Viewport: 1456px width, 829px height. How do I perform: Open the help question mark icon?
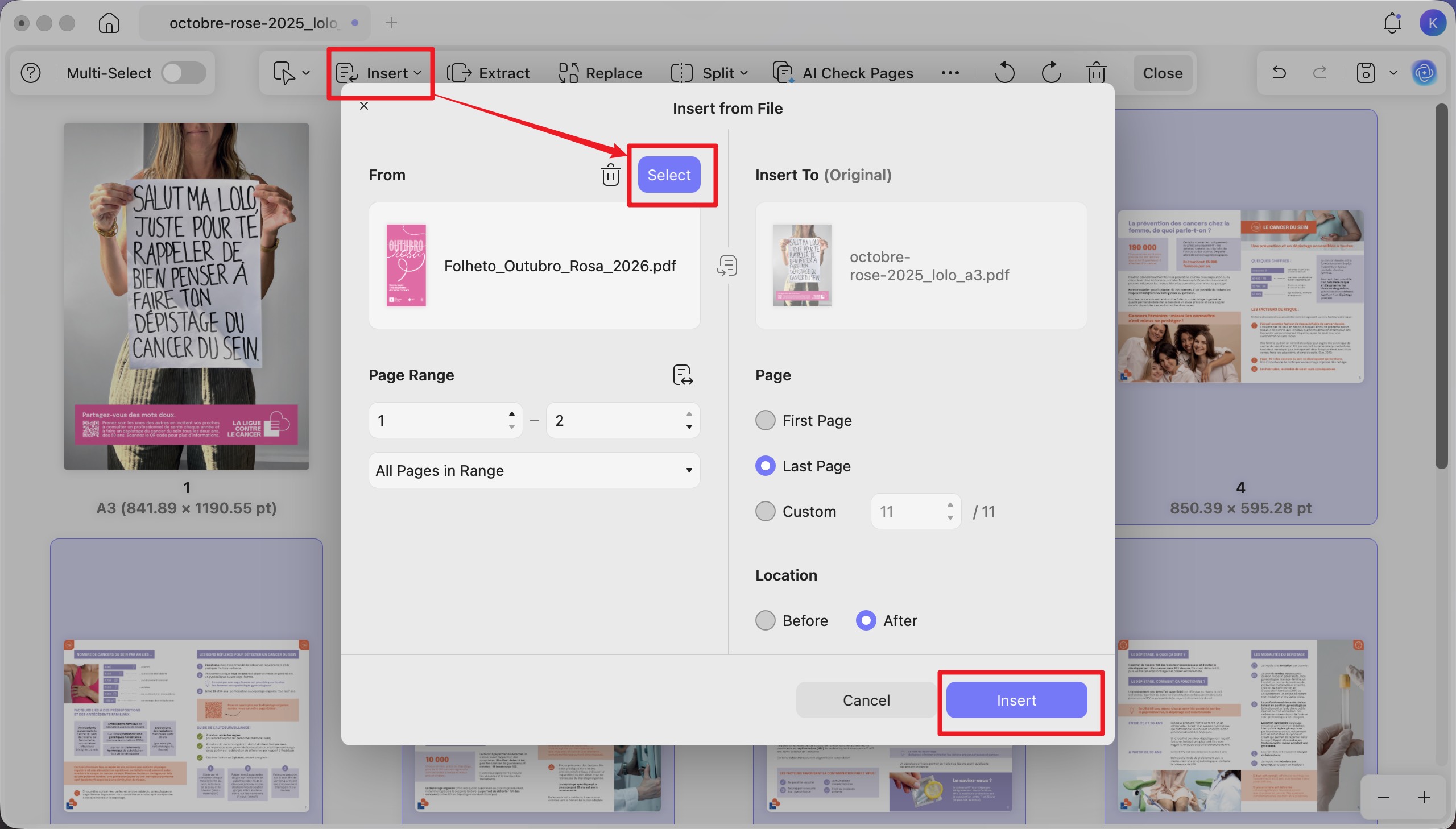tap(31, 73)
